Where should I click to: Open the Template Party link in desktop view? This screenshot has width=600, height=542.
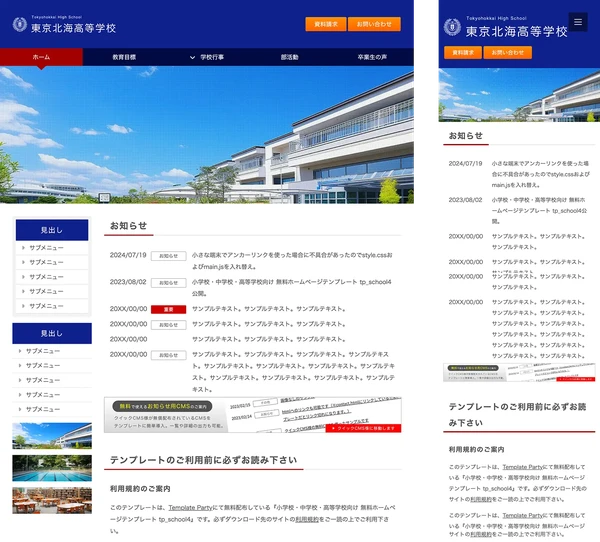(190, 508)
